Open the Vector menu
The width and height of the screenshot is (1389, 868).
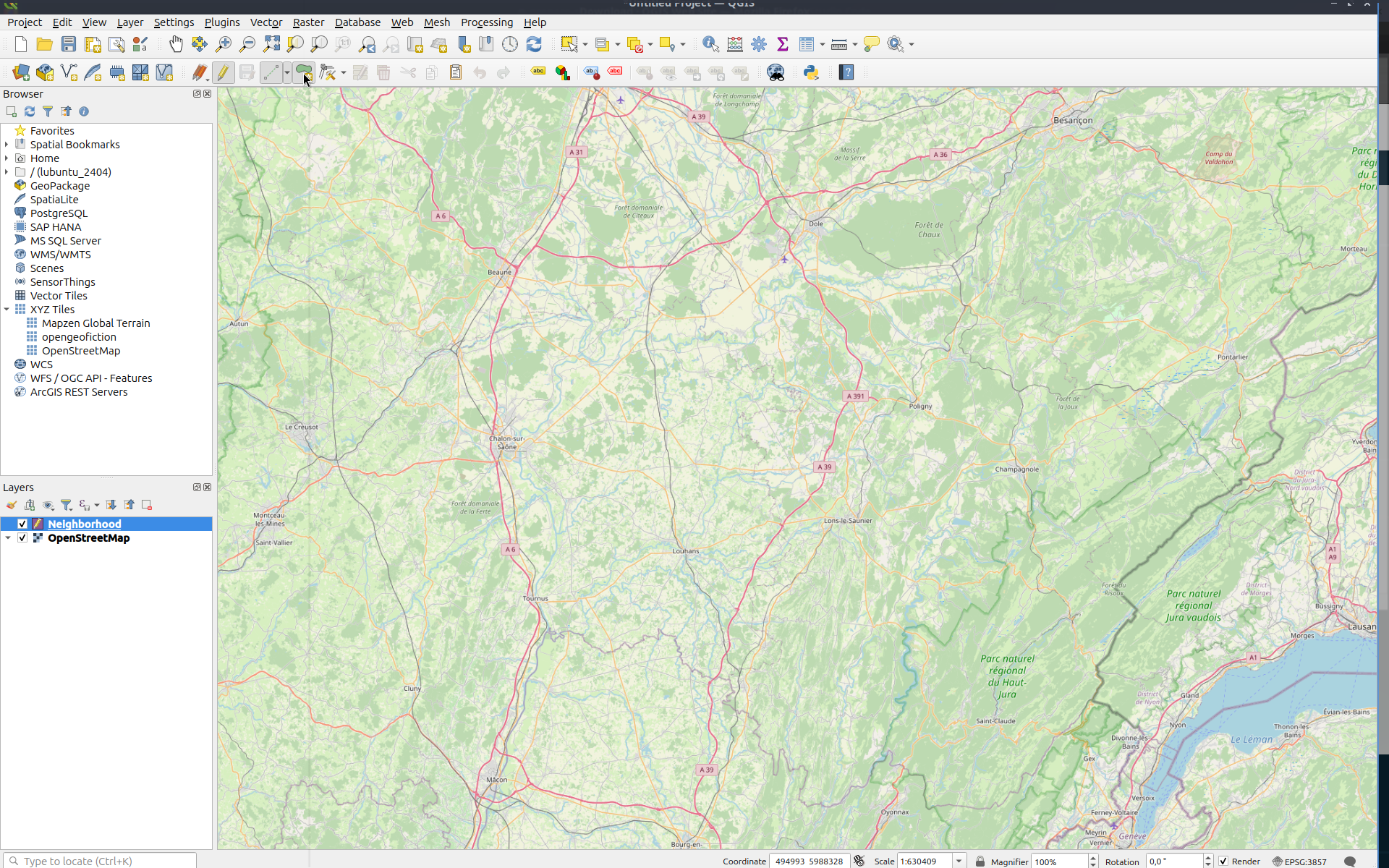[x=265, y=22]
